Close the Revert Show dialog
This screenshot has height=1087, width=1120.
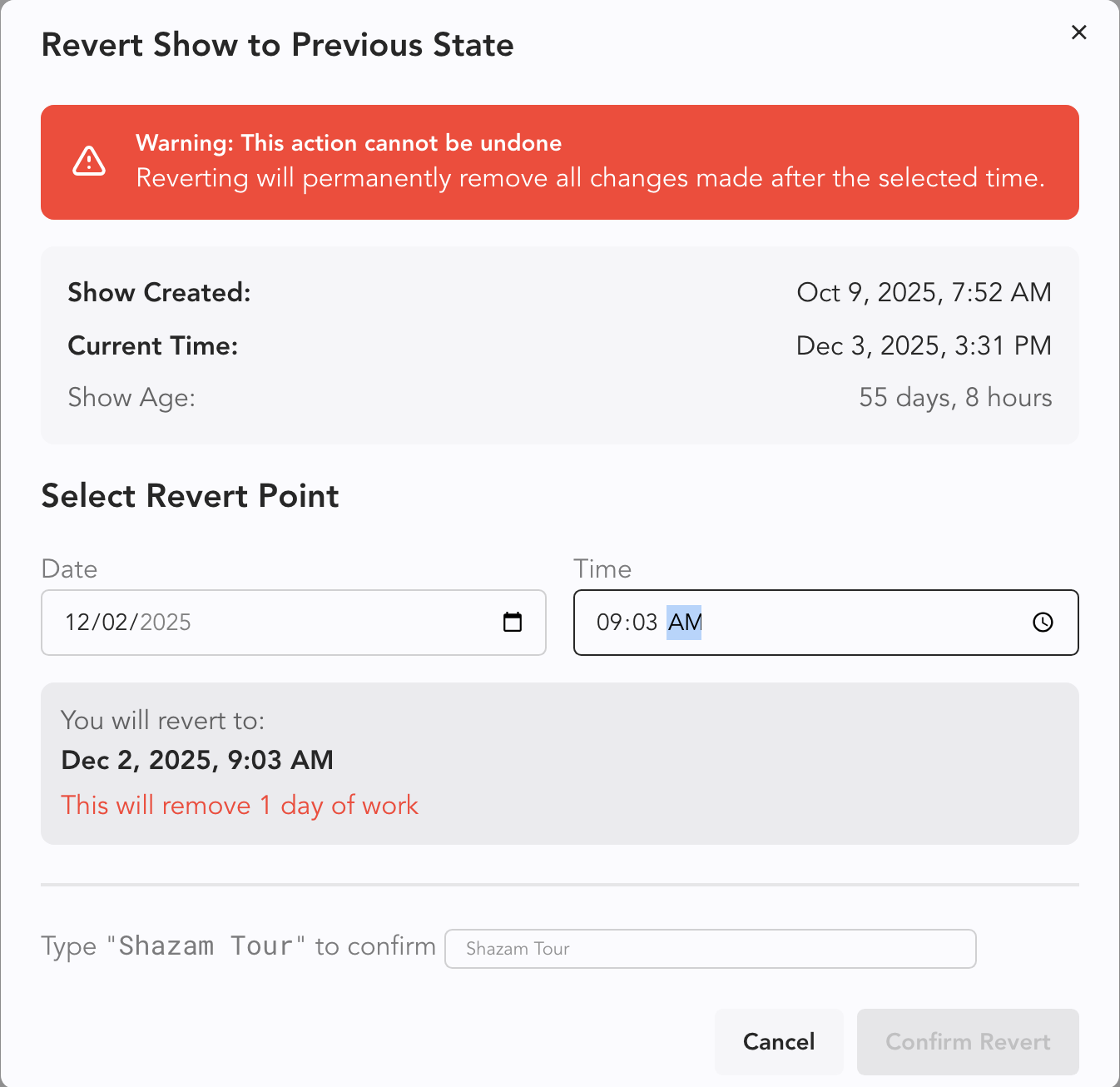click(x=1079, y=32)
